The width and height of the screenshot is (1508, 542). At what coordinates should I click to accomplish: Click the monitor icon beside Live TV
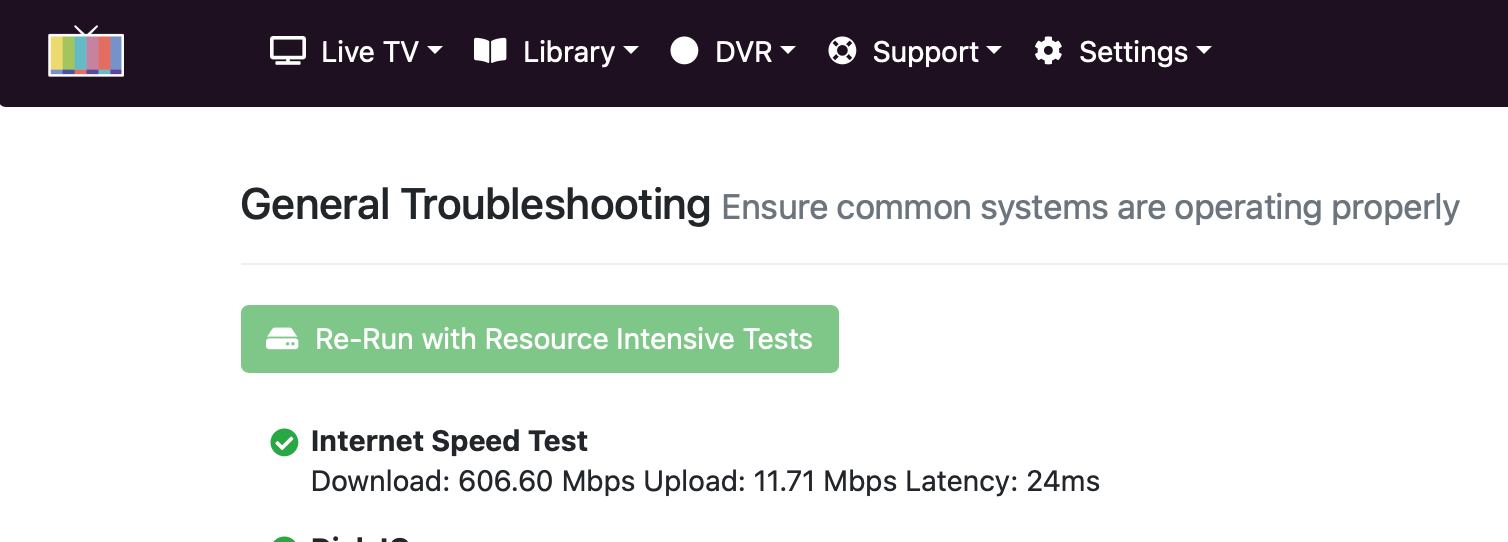(288, 51)
